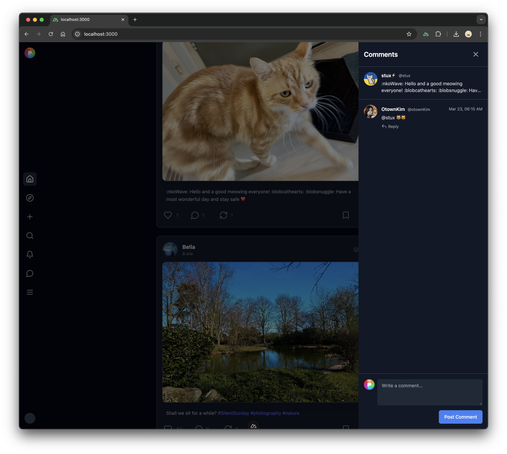Open the Search magnifier in sidebar
Image resolution: width=507 pixels, height=454 pixels.
[x=30, y=236]
